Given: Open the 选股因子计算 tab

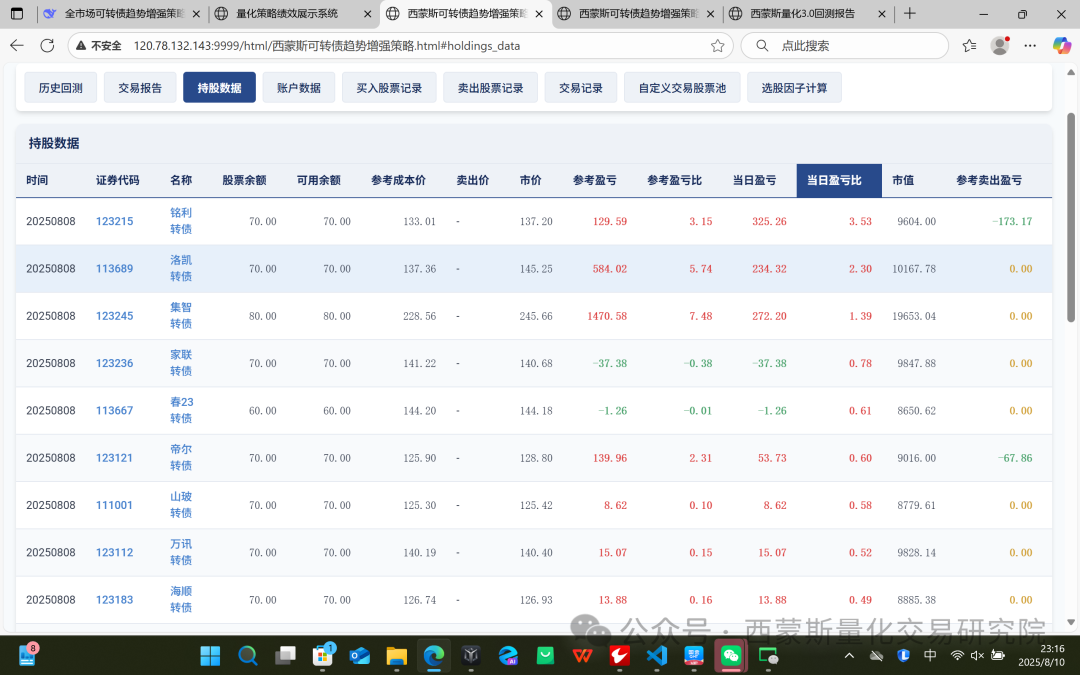Looking at the screenshot, I should pos(794,87).
